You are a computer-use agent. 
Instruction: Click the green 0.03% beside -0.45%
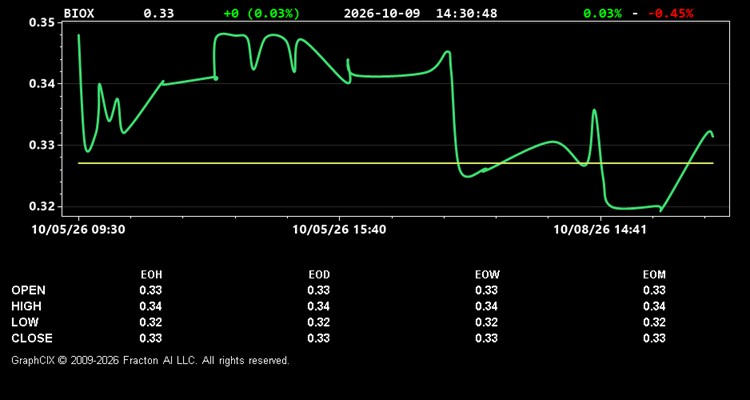(602, 13)
